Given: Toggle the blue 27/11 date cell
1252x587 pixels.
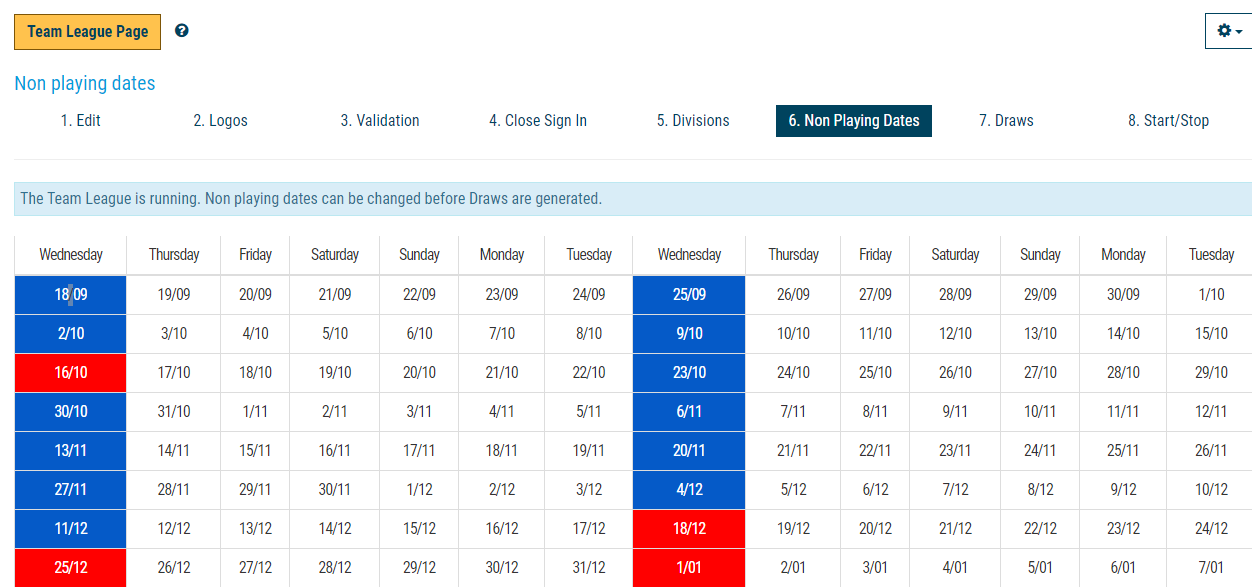Looking at the screenshot, I should [x=70, y=490].
